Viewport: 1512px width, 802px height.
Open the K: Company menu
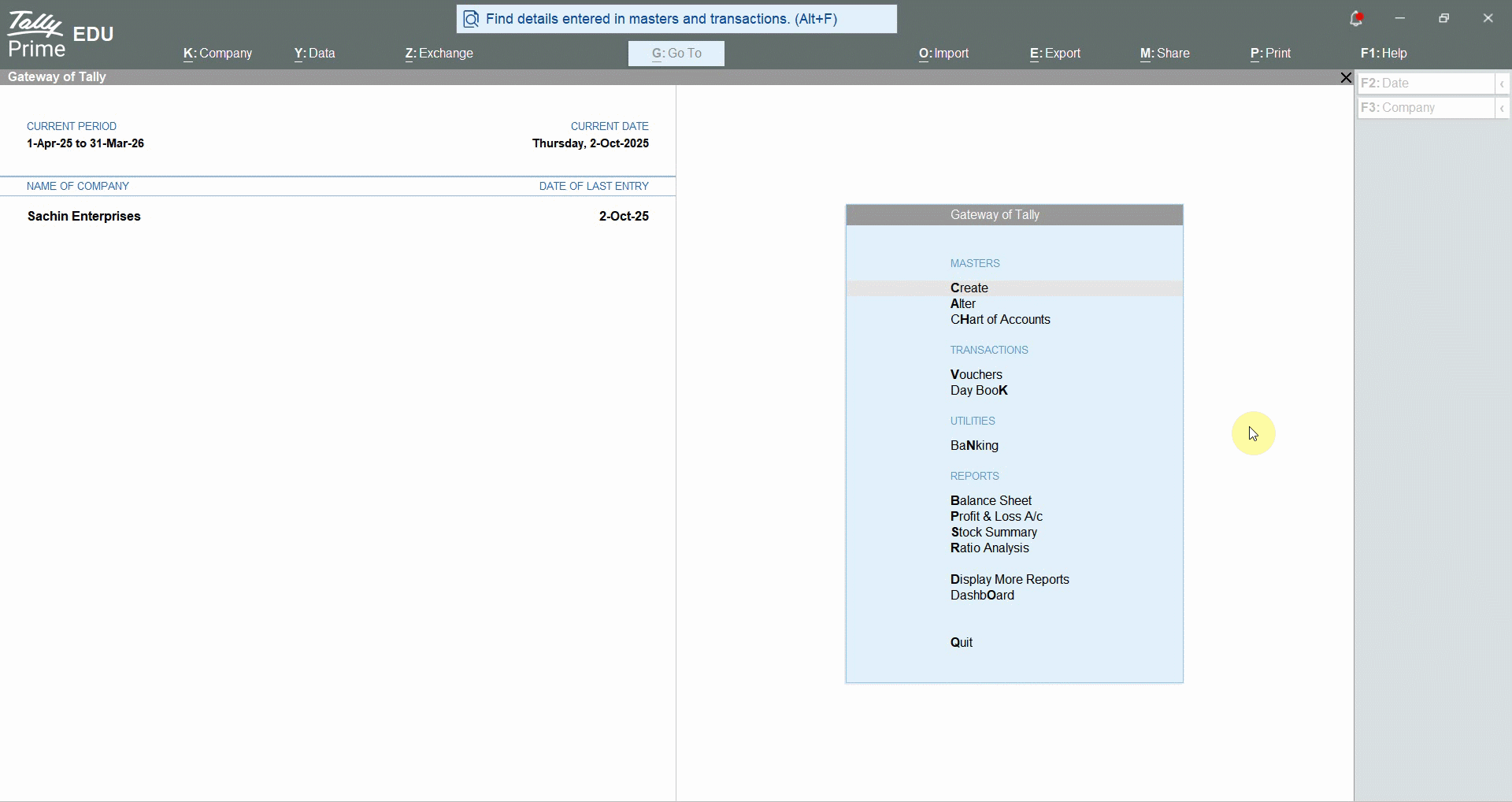tap(217, 54)
